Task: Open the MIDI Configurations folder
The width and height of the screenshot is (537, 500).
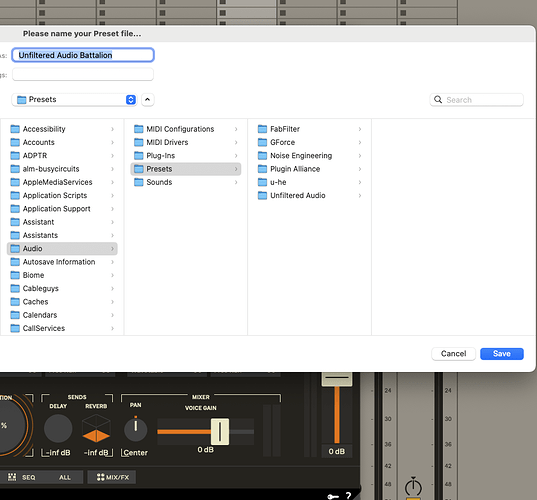Action: click(186, 129)
